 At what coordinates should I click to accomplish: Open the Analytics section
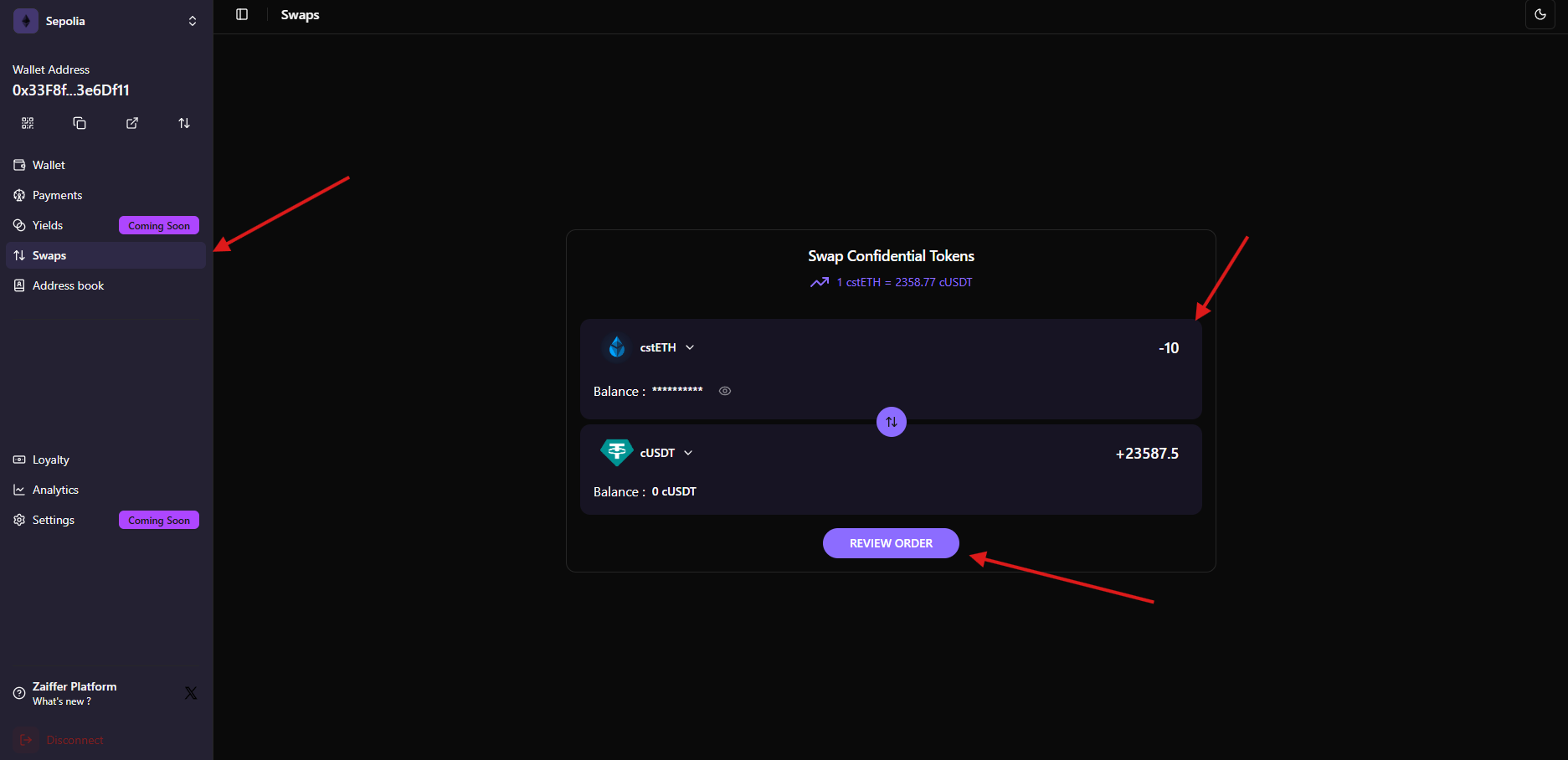click(55, 490)
